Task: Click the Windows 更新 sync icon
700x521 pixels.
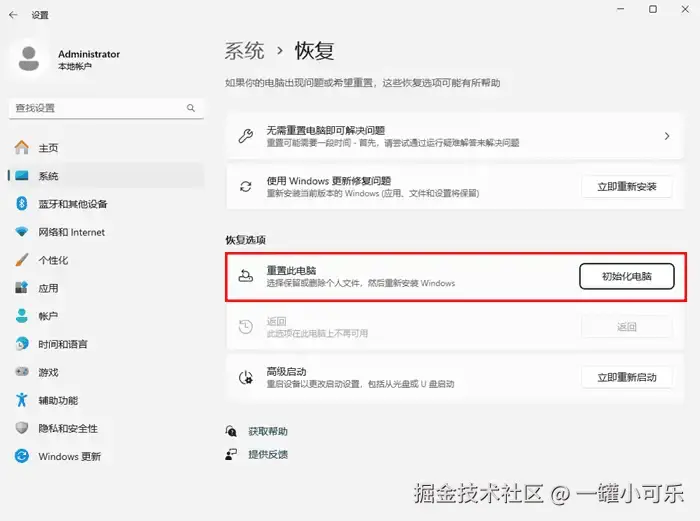Action: click(21, 456)
